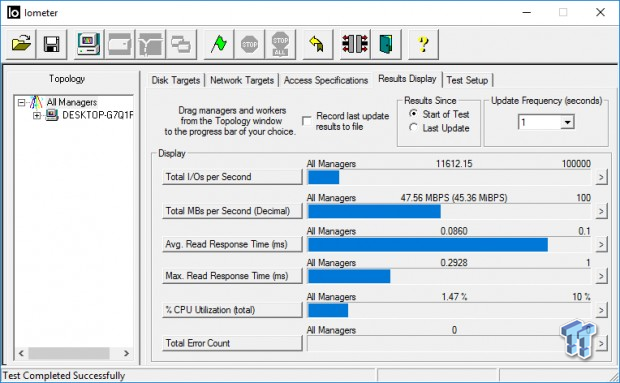Click the topology horizontal scrollbar thumb
The width and height of the screenshot is (620, 383).
pos(69,353)
